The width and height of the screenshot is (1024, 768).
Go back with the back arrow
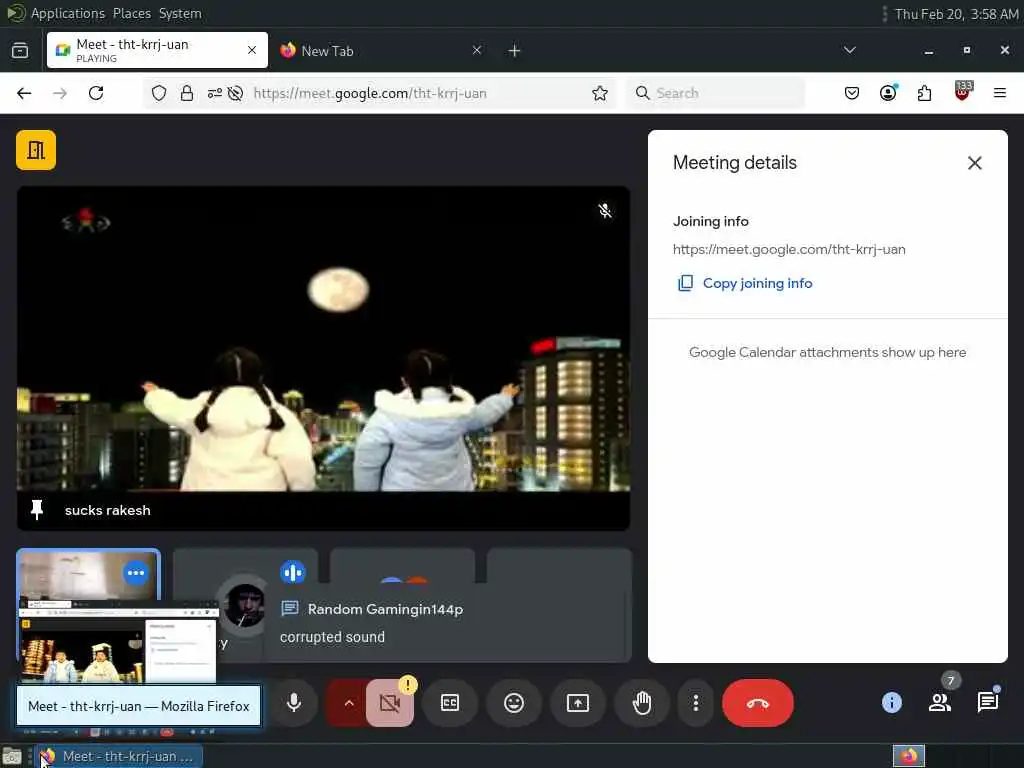24,93
